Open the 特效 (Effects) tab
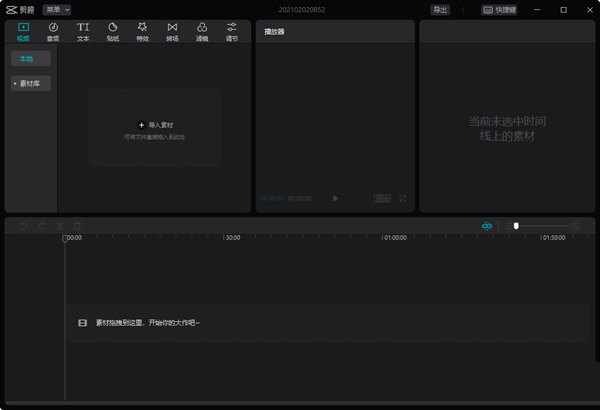This screenshot has width=600, height=410. click(143, 31)
